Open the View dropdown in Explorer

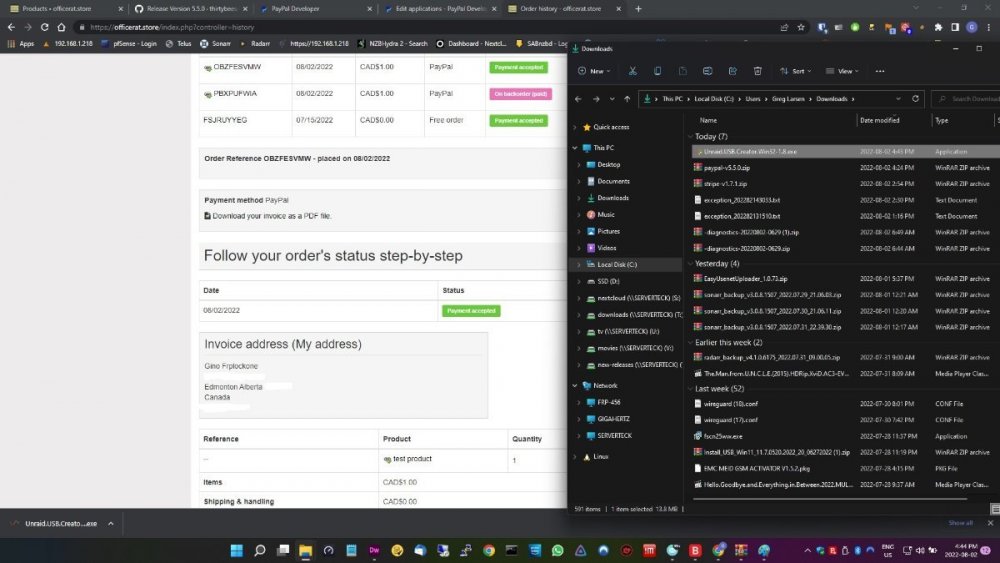pos(846,71)
